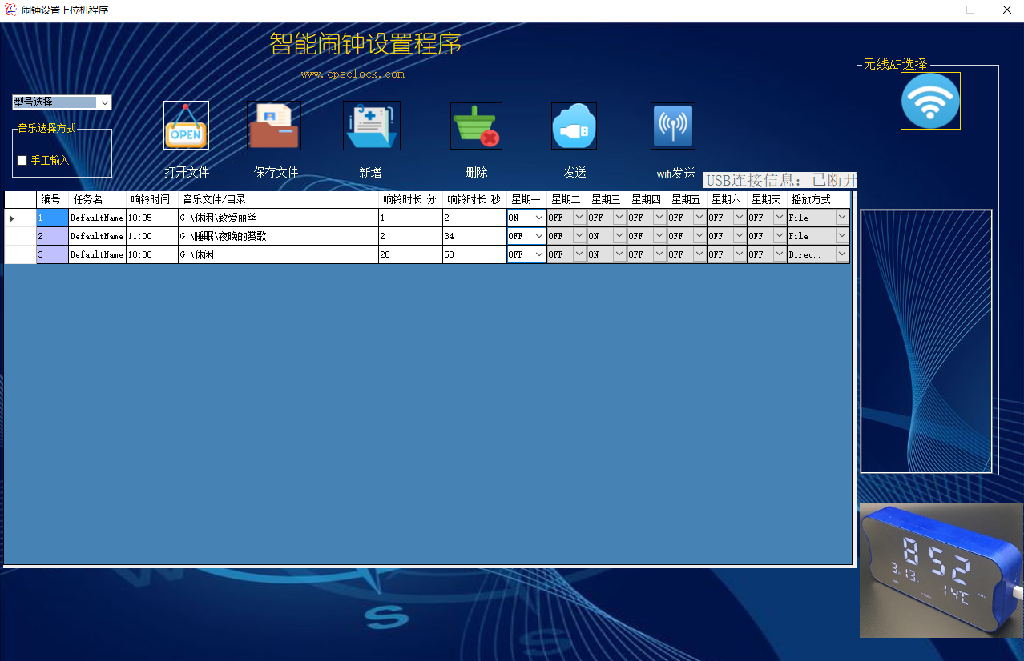
Task: Click row 1 编号 cell "1"
Action: click(x=52, y=218)
